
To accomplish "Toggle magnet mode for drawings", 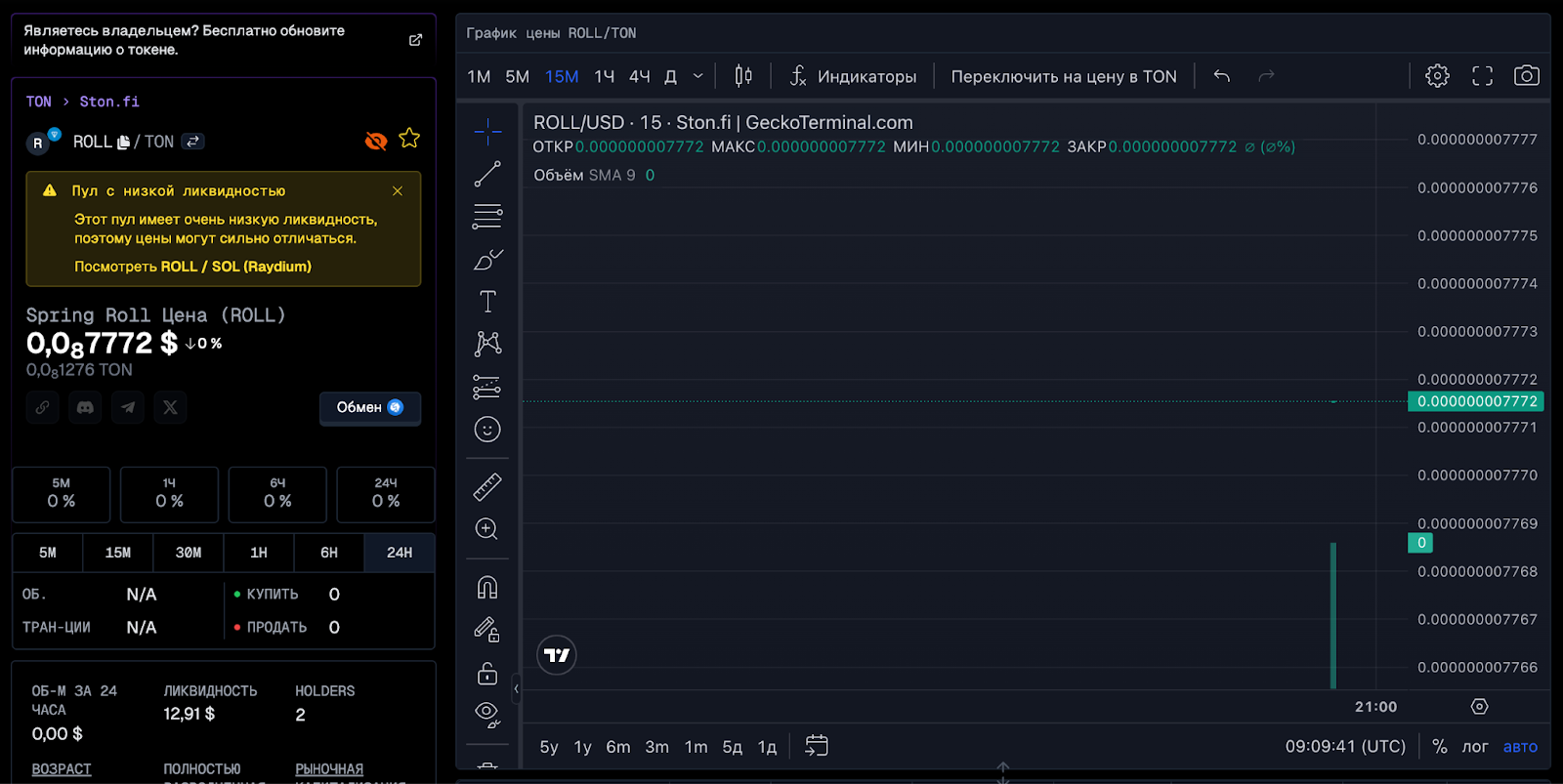I will 487,587.
